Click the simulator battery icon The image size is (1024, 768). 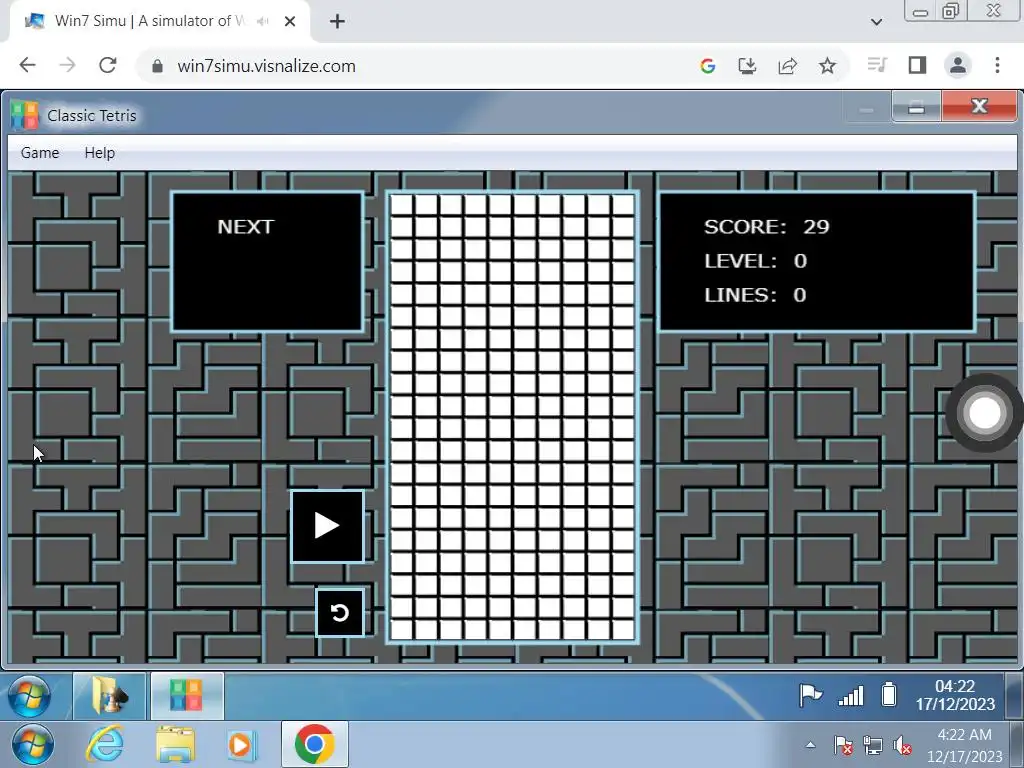[x=889, y=694]
